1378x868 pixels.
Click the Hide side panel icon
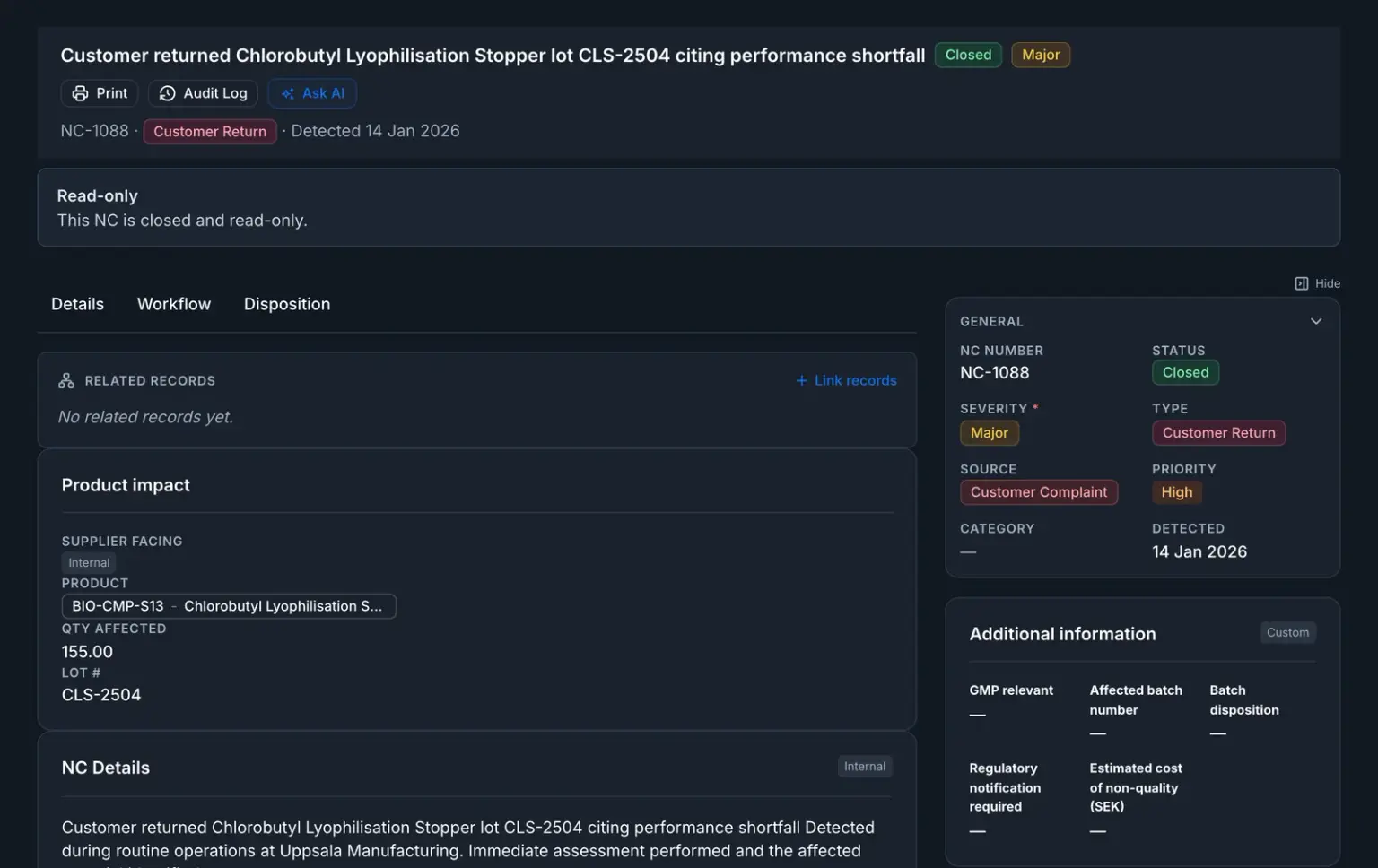point(1301,283)
